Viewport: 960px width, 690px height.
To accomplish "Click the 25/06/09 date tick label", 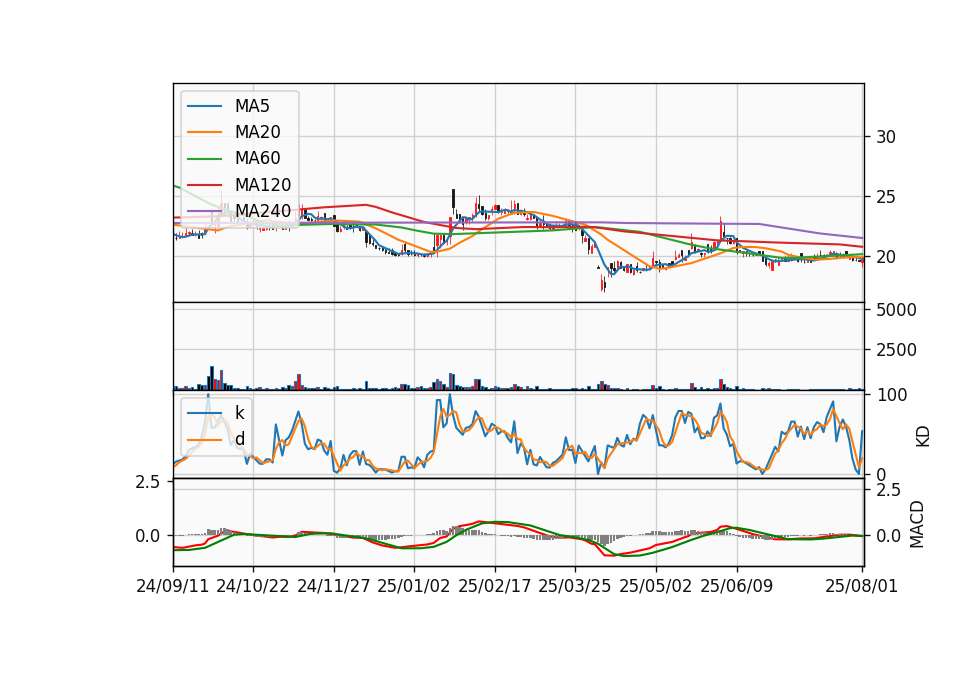I will (x=737, y=586).
